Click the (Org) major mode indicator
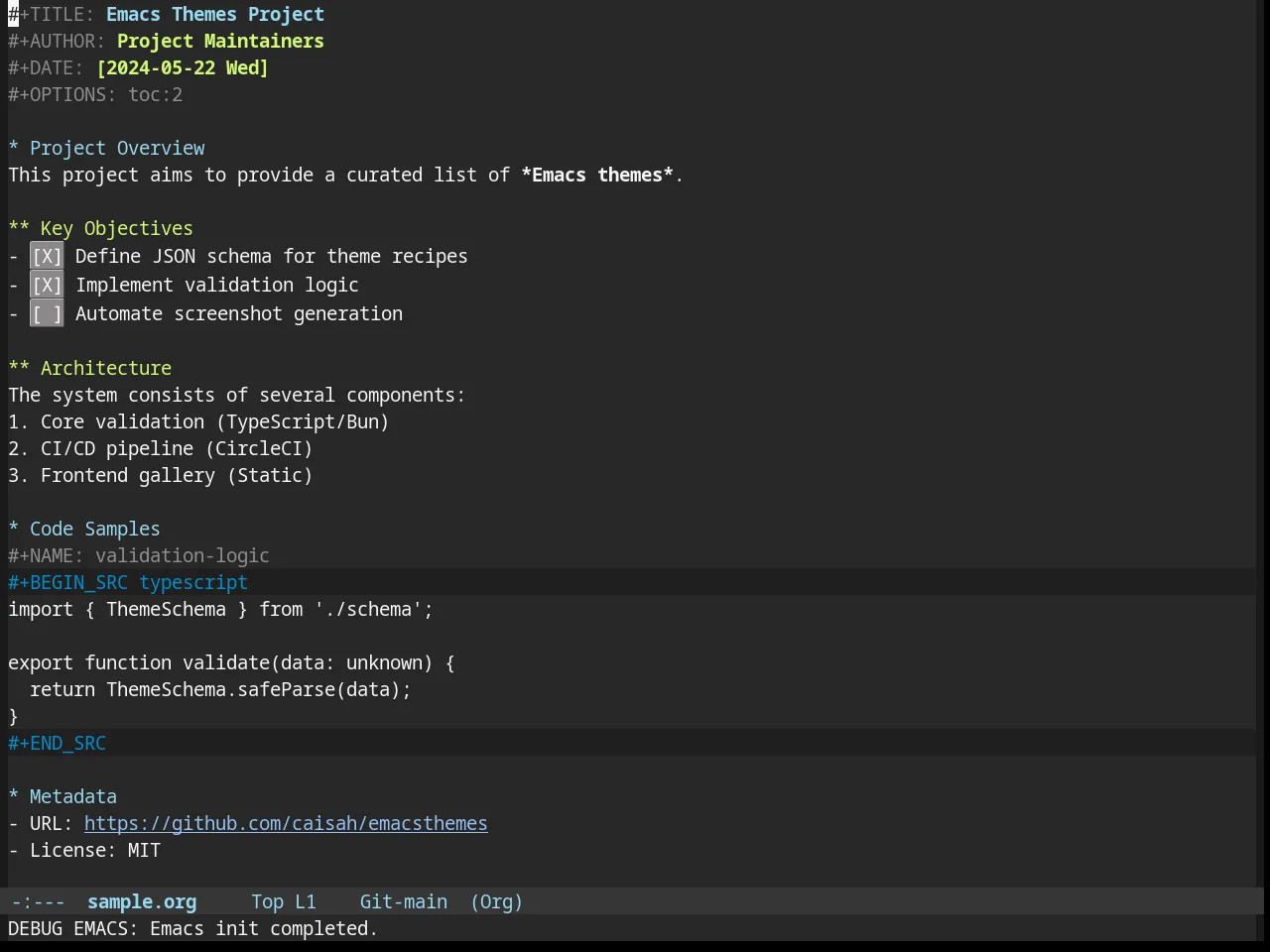Viewport: 1270px width, 952px height. pyautogui.click(x=496, y=902)
